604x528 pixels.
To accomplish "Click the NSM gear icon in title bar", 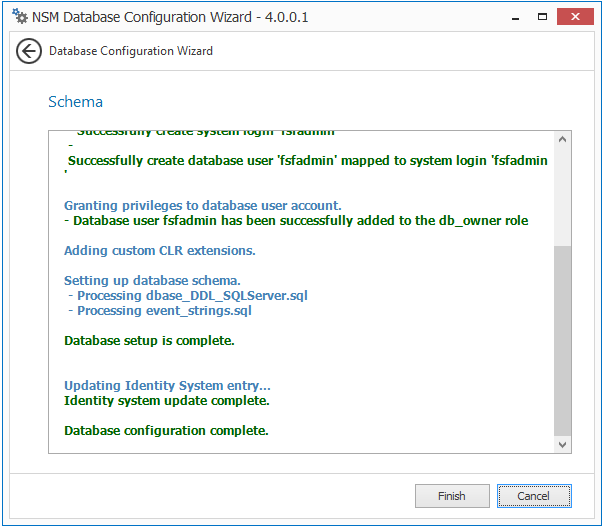I will [x=20, y=17].
